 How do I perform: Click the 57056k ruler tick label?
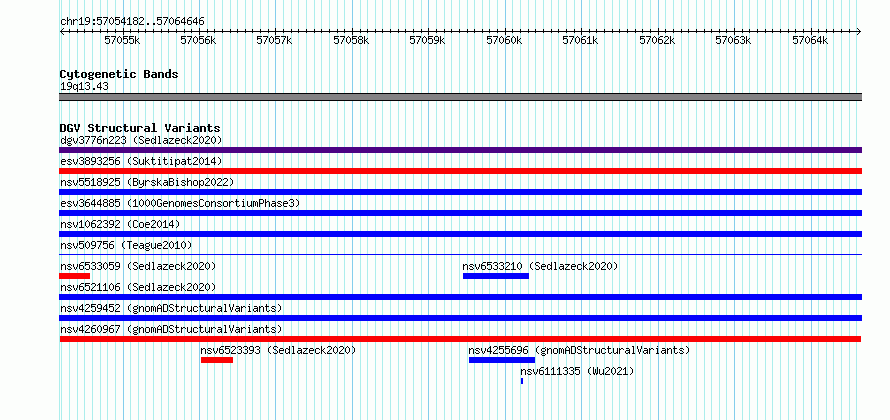[199, 40]
